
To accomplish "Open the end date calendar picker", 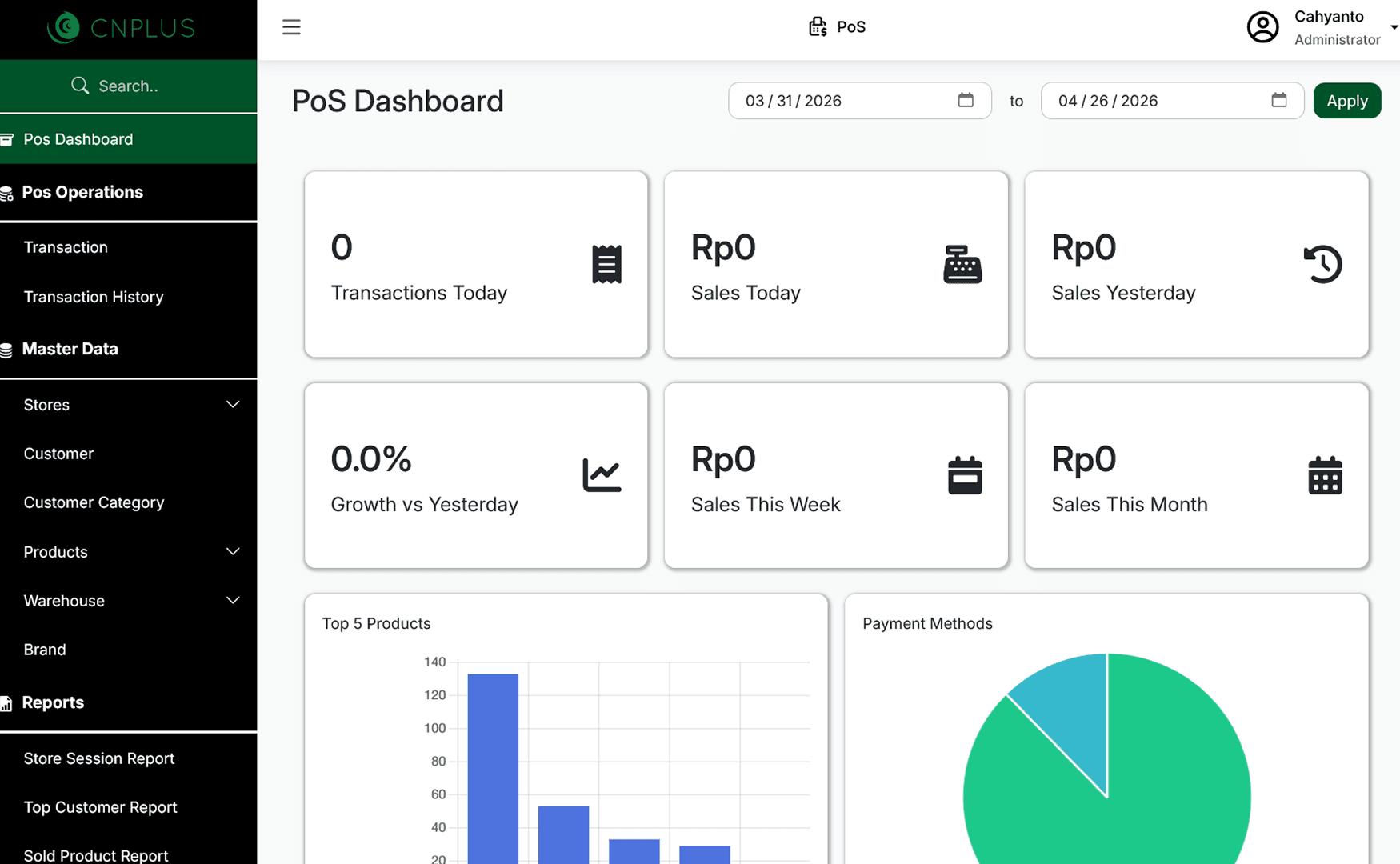I will [1279, 100].
